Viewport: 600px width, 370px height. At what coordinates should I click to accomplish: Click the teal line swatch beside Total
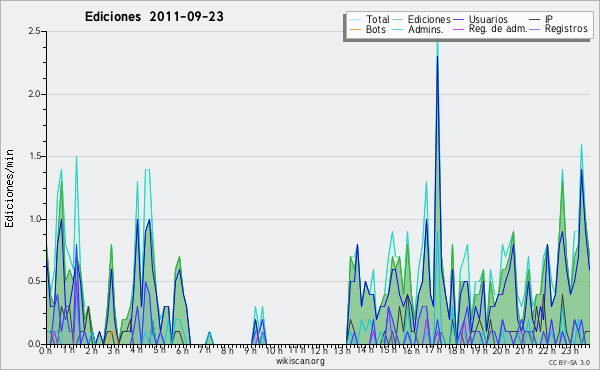(355, 20)
